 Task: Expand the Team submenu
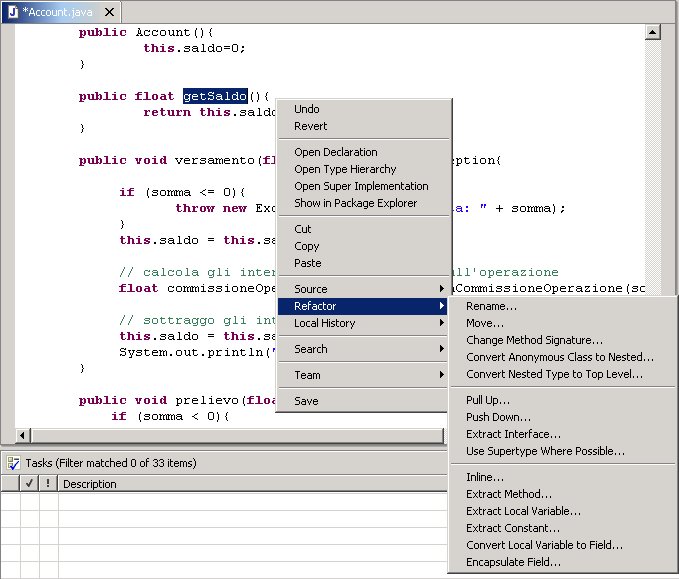pyautogui.click(x=362, y=375)
